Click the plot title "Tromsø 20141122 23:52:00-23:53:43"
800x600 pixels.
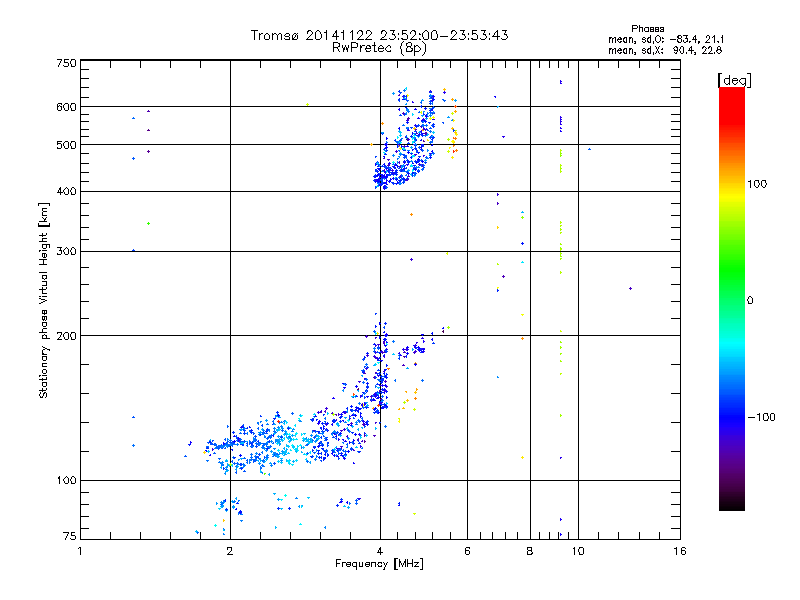380,35
